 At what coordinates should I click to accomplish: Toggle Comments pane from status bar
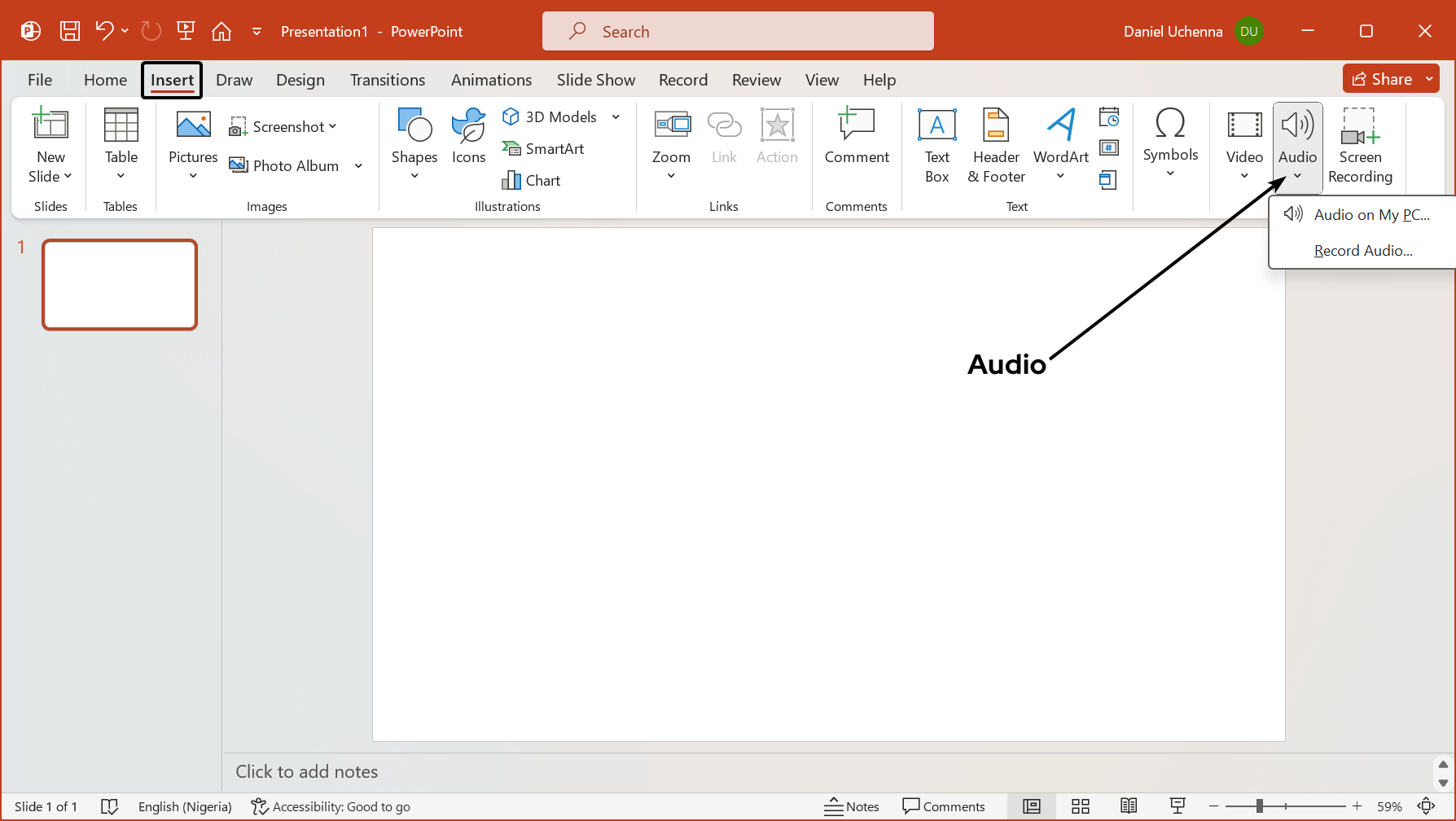coord(944,806)
